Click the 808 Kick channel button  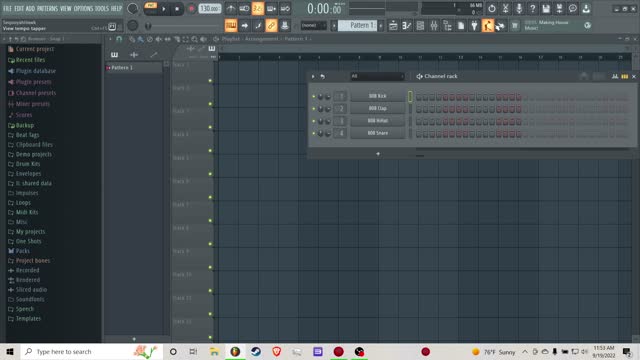coord(378,96)
